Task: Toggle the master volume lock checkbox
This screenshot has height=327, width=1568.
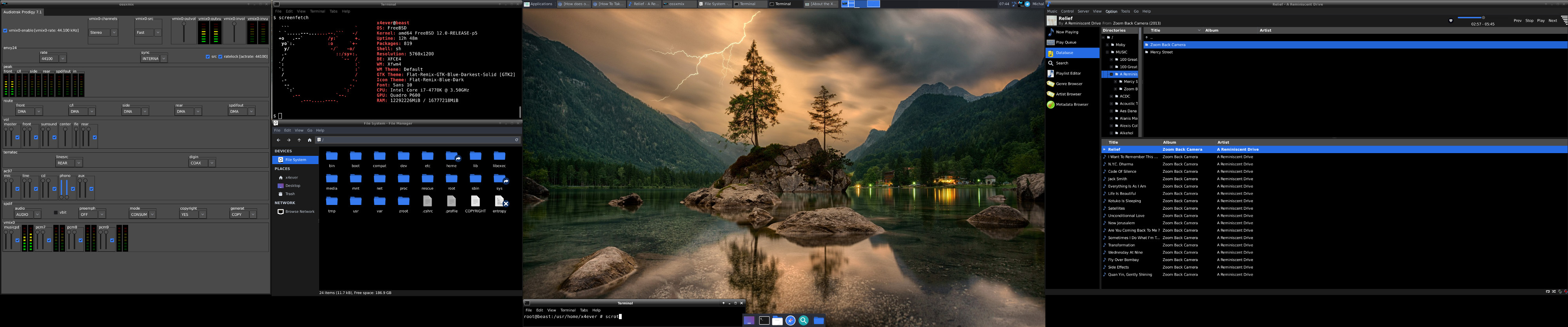Action: (x=17, y=138)
